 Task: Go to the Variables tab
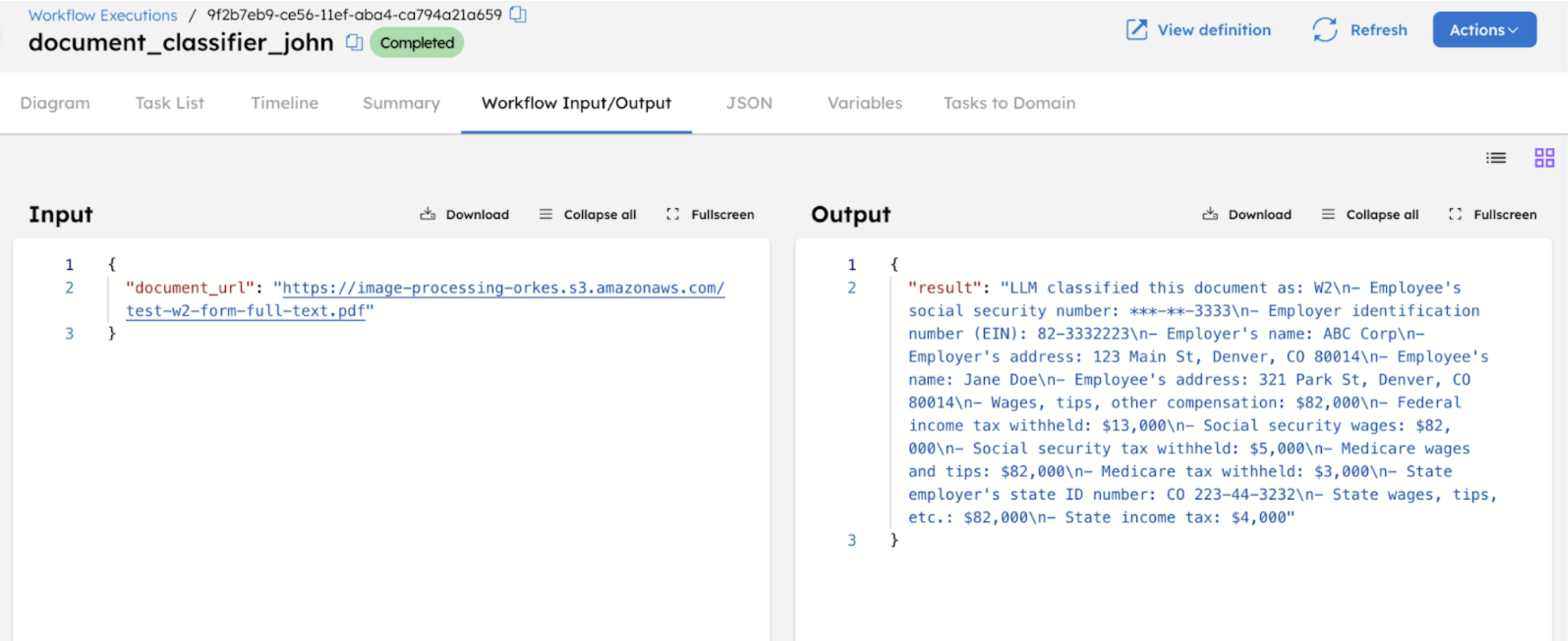point(864,103)
